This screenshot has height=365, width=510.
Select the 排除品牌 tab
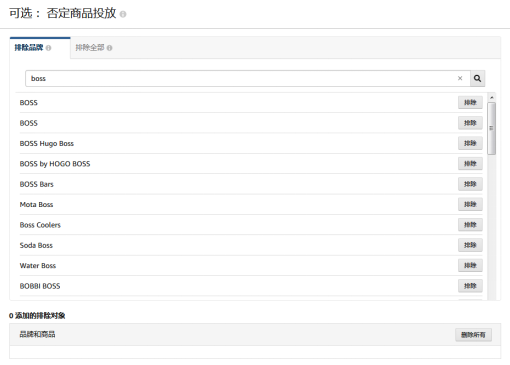pyautogui.click(x=40, y=48)
